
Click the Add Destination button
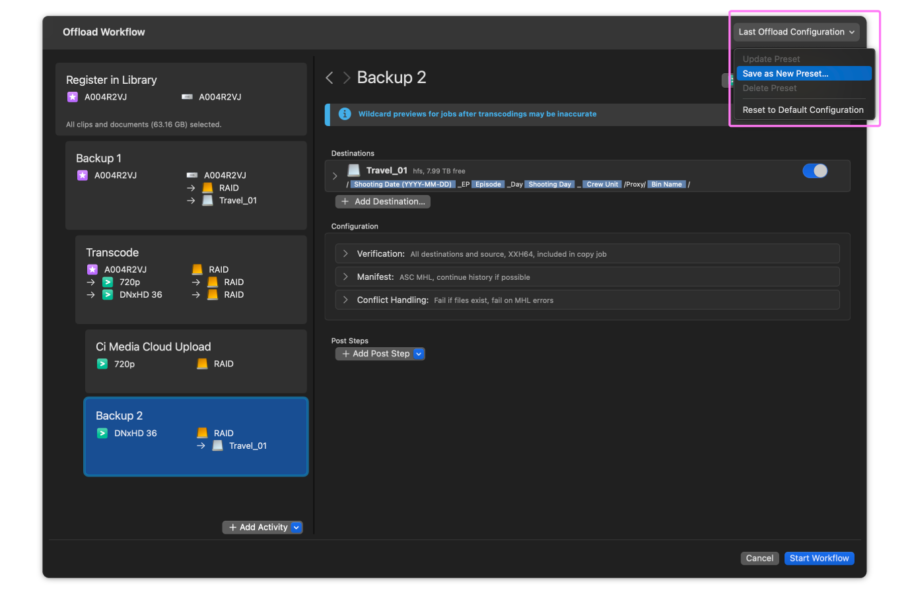pos(382,201)
